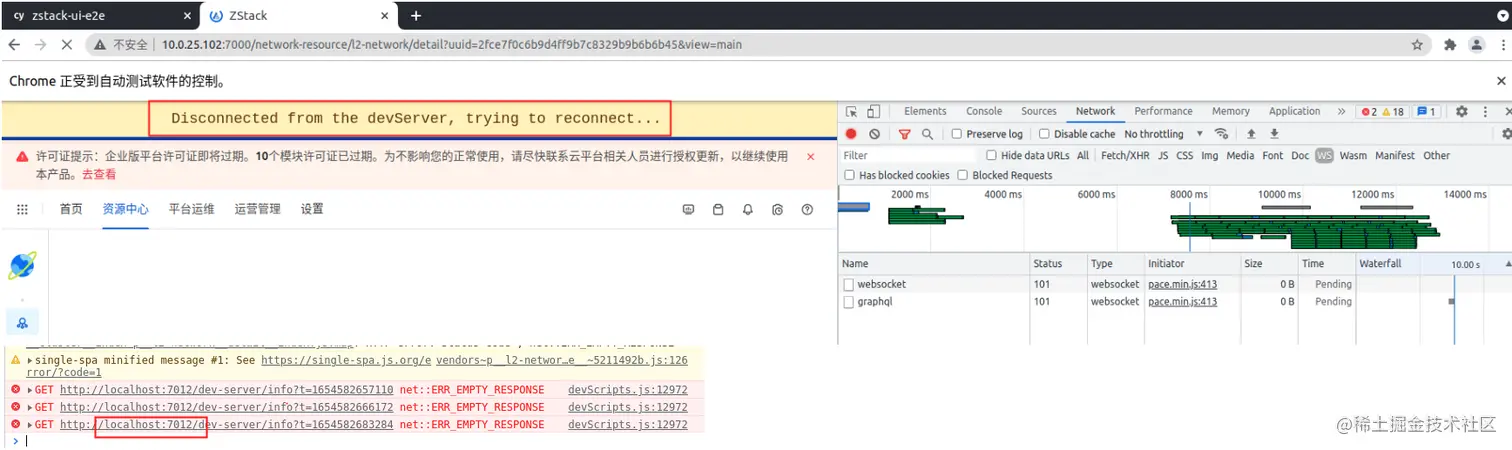The width and height of the screenshot is (1512, 450).
Task: Enable the Preserve log checkbox
Action: point(957,134)
